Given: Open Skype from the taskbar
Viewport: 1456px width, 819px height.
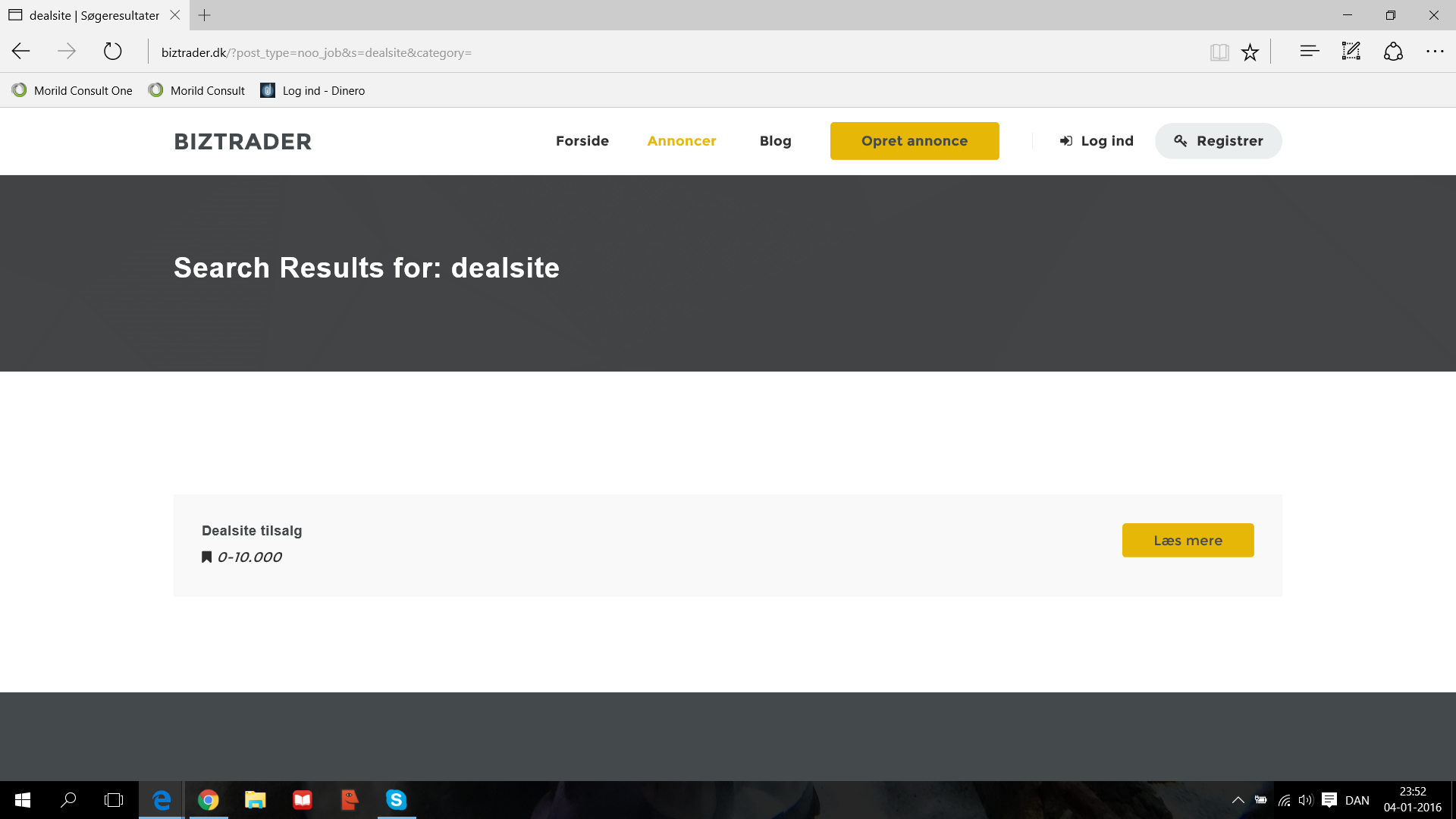Looking at the screenshot, I should pyautogui.click(x=396, y=800).
